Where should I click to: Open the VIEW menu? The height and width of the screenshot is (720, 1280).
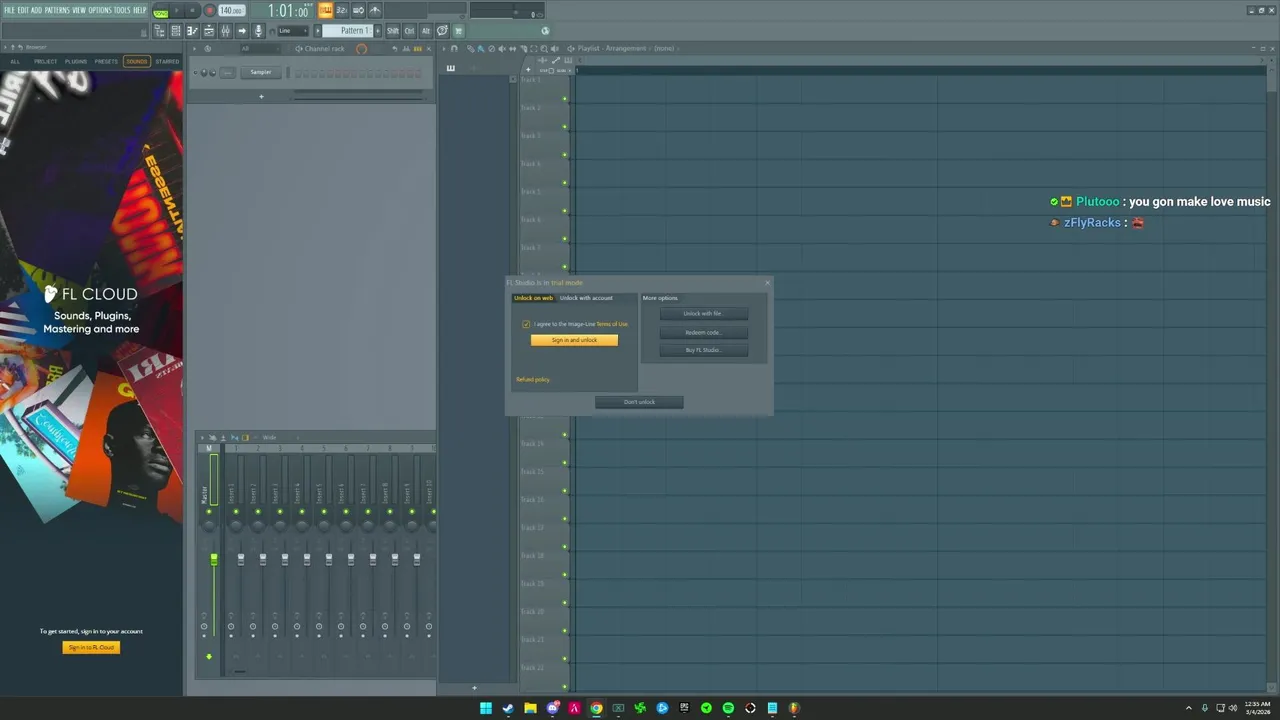coord(79,10)
